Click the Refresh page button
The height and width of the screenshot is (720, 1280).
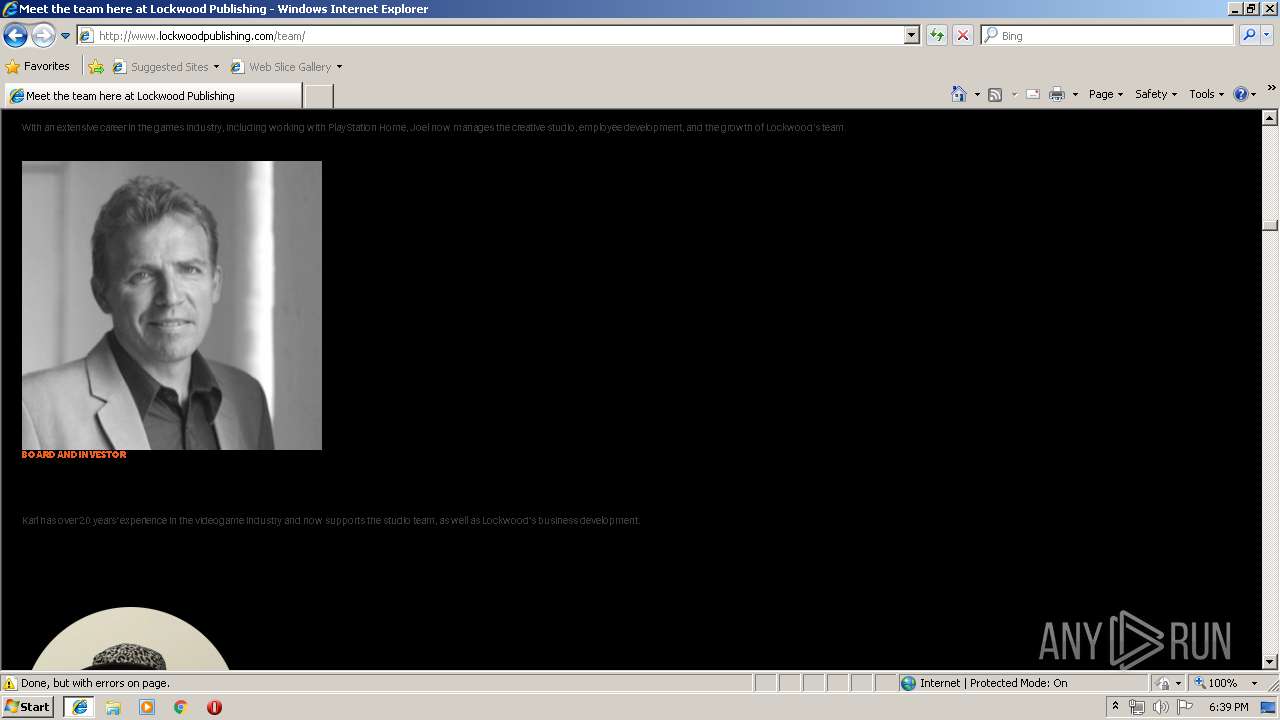pos(937,36)
